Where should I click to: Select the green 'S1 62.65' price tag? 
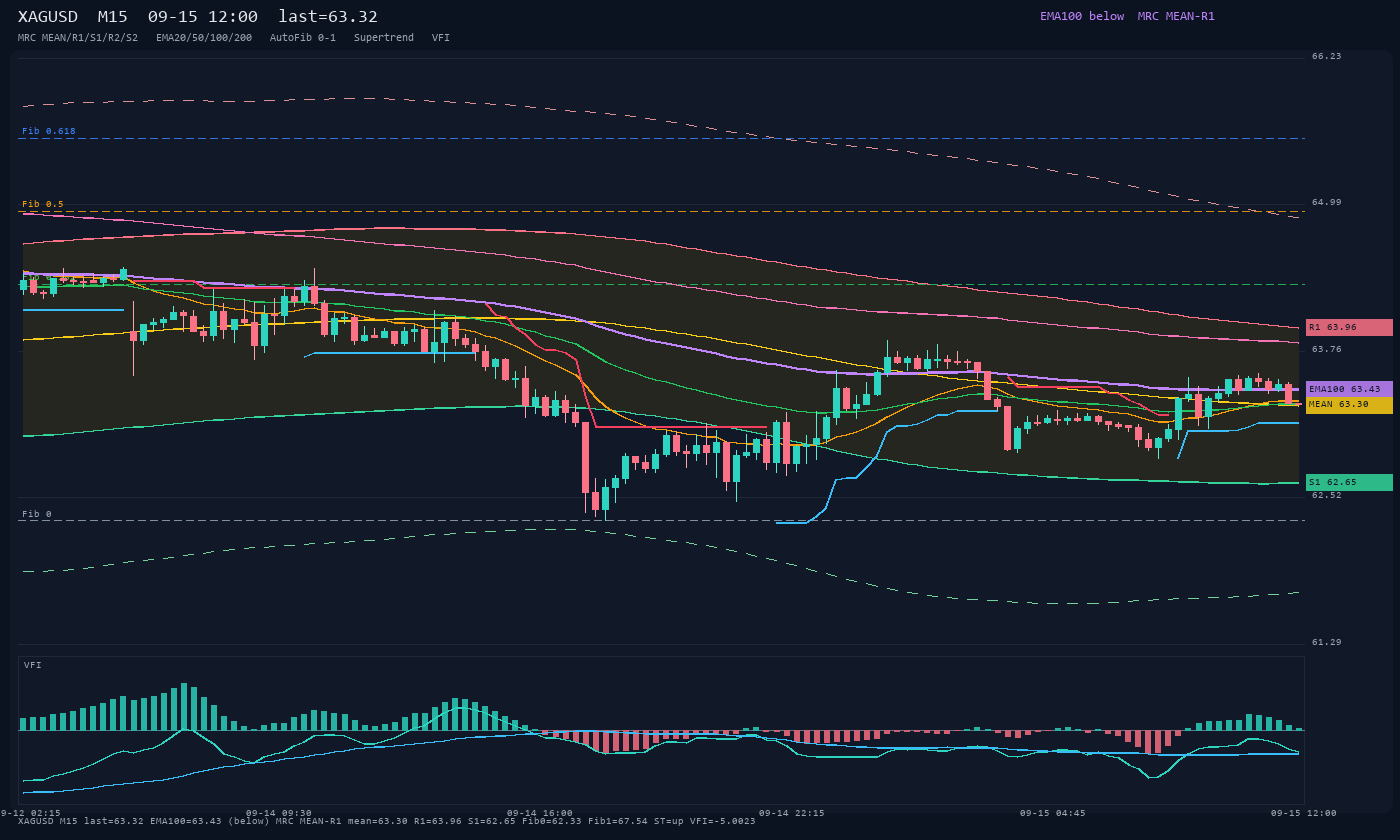click(1349, 482)
